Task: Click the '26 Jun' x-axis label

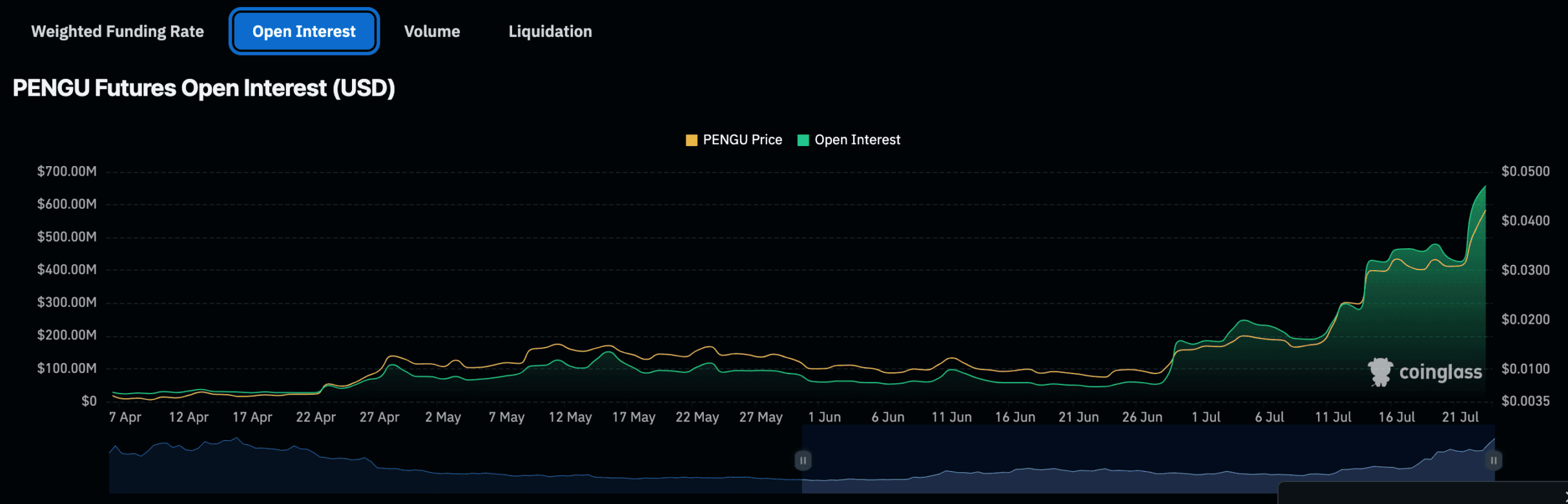Action: [1142, 417]
